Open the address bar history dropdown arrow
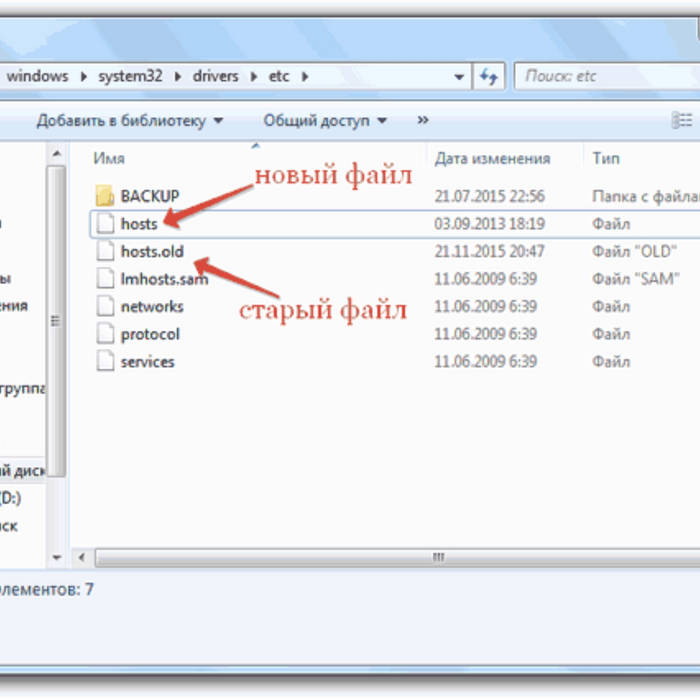Viewport: 700px width, 700px height. 459,76
